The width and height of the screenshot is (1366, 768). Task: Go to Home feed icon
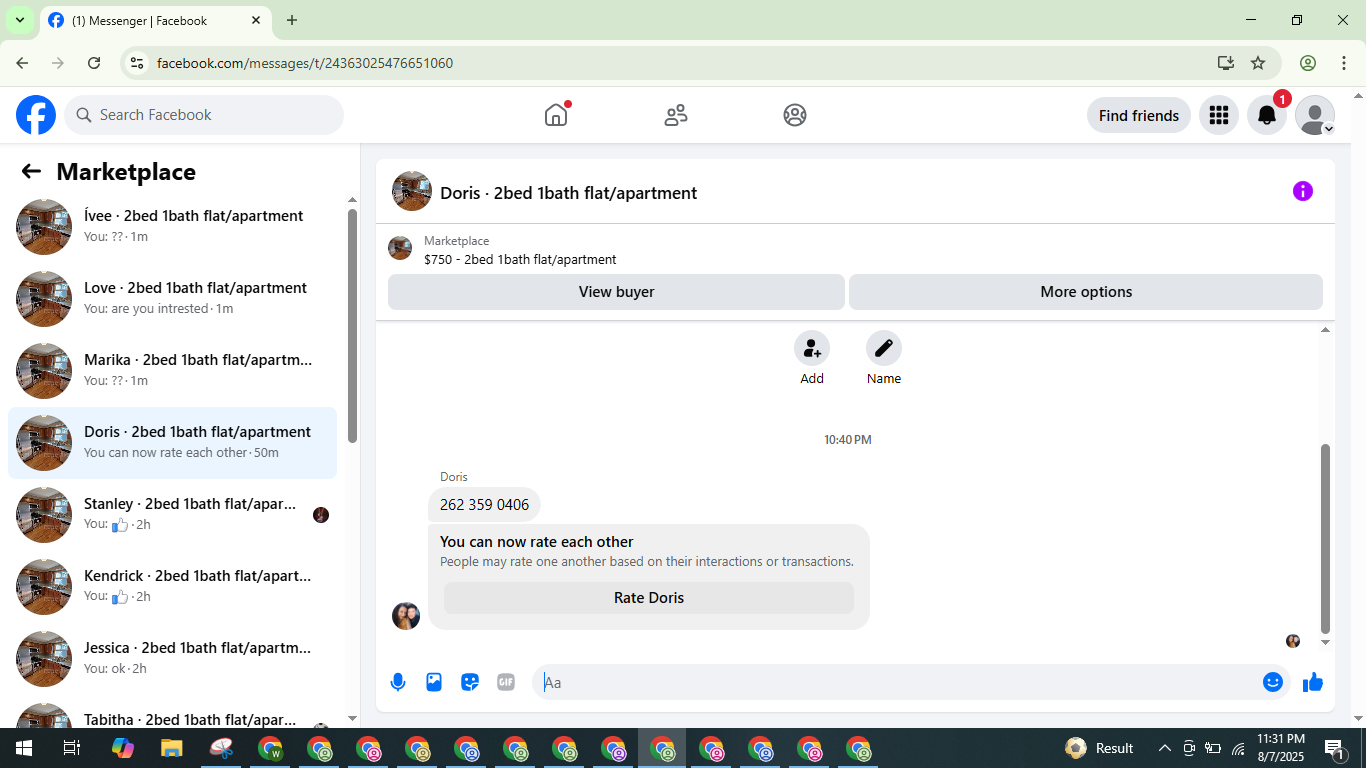click(x=556, y=115)
